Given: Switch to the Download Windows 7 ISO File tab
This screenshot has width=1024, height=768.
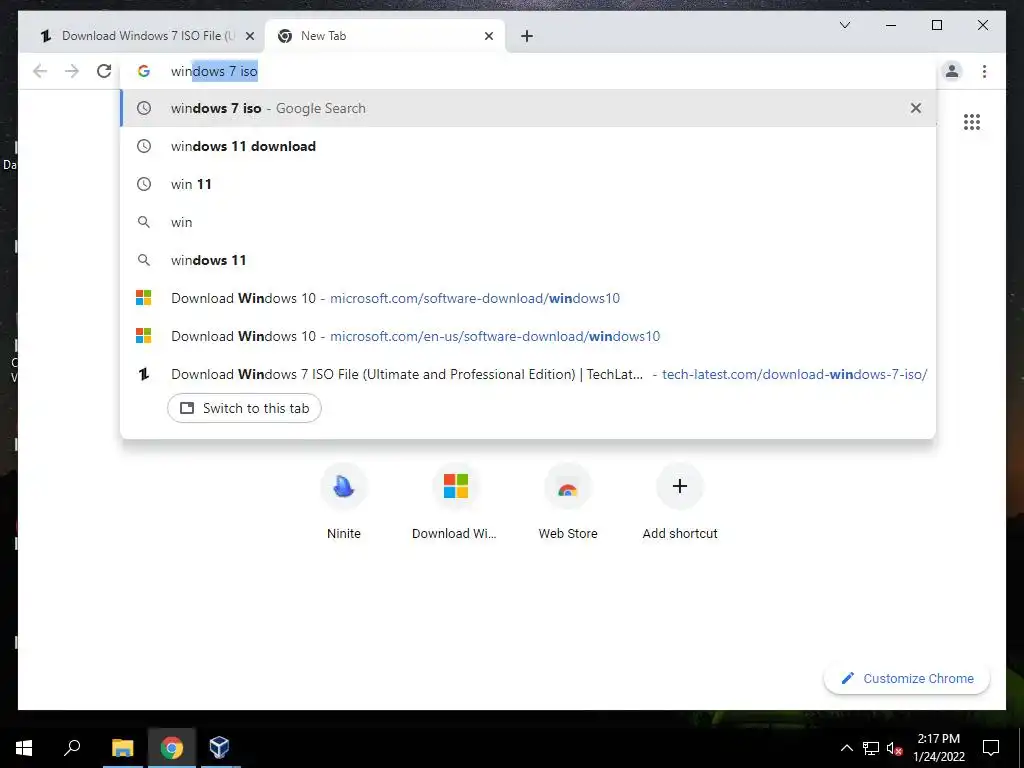Looking at the screenshot, I should pyautogui.click(x=142, y=36).
